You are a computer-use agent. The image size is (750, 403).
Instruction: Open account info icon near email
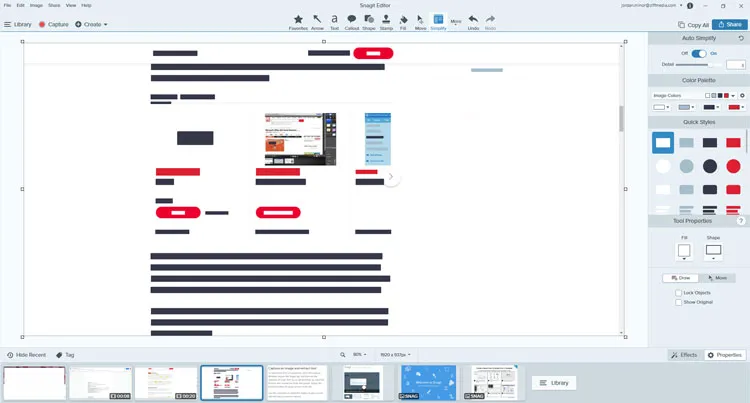[x=690, y=6]
